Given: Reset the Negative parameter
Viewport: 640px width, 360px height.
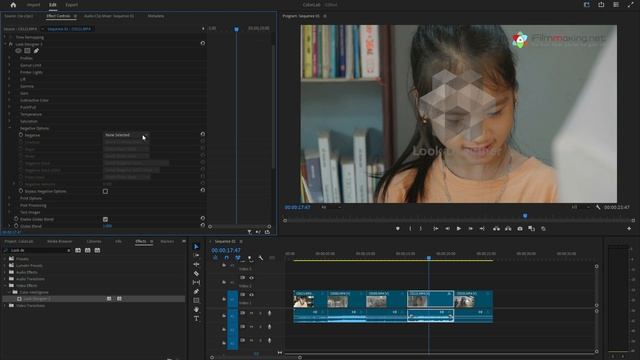Looking at the screenshot, I should (203, 134).
